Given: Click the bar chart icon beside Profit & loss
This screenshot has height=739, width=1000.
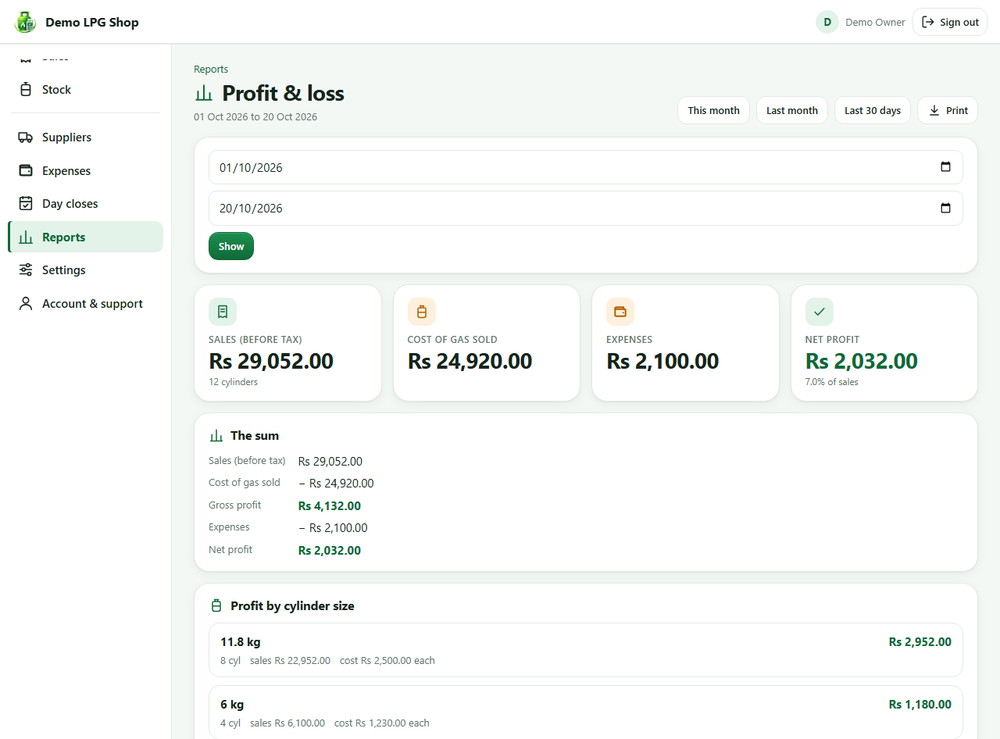Looking at the screenshot, I should pyautogui.click(x=203, y=94).
